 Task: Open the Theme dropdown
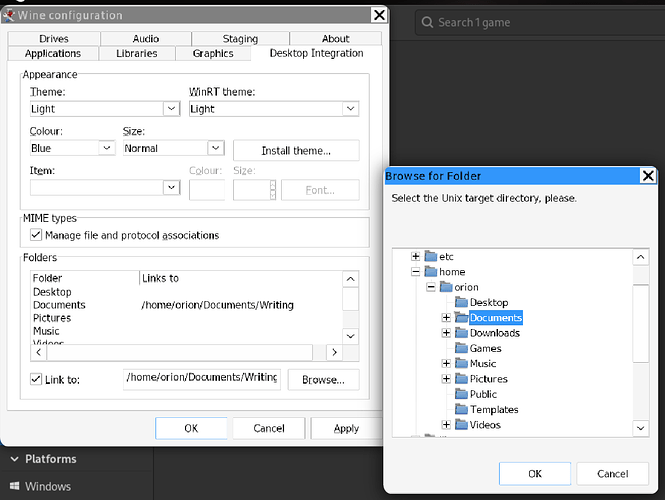tap(171, 109)
